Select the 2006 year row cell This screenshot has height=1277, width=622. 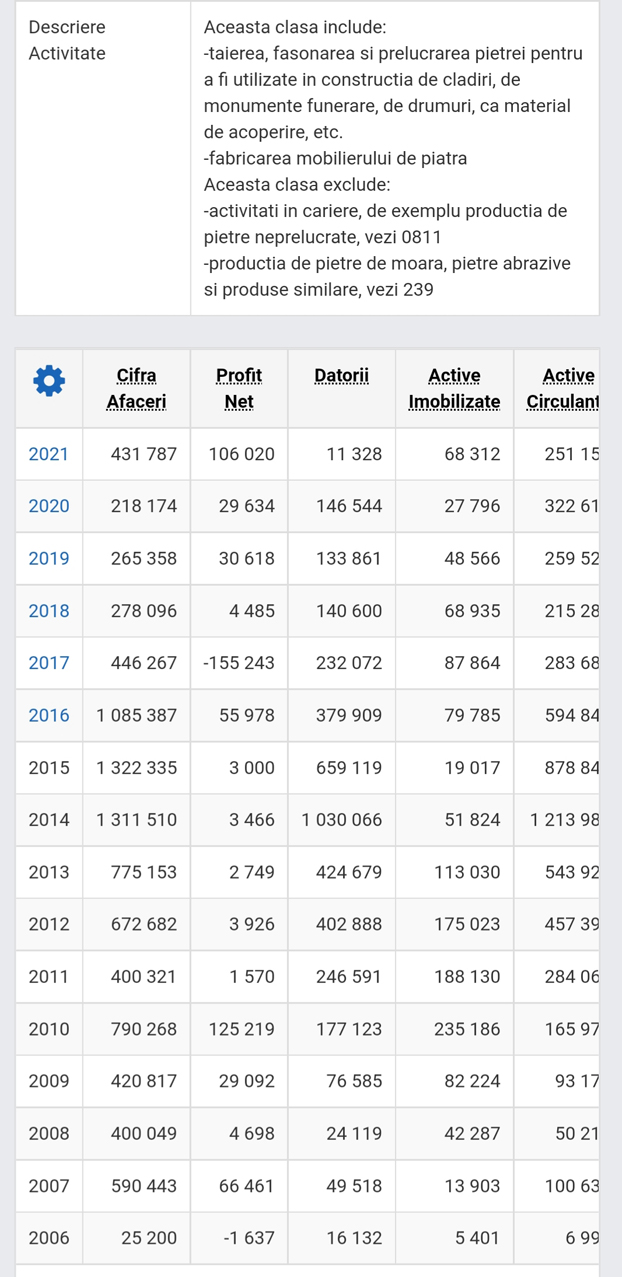(x=49, y=1238)
